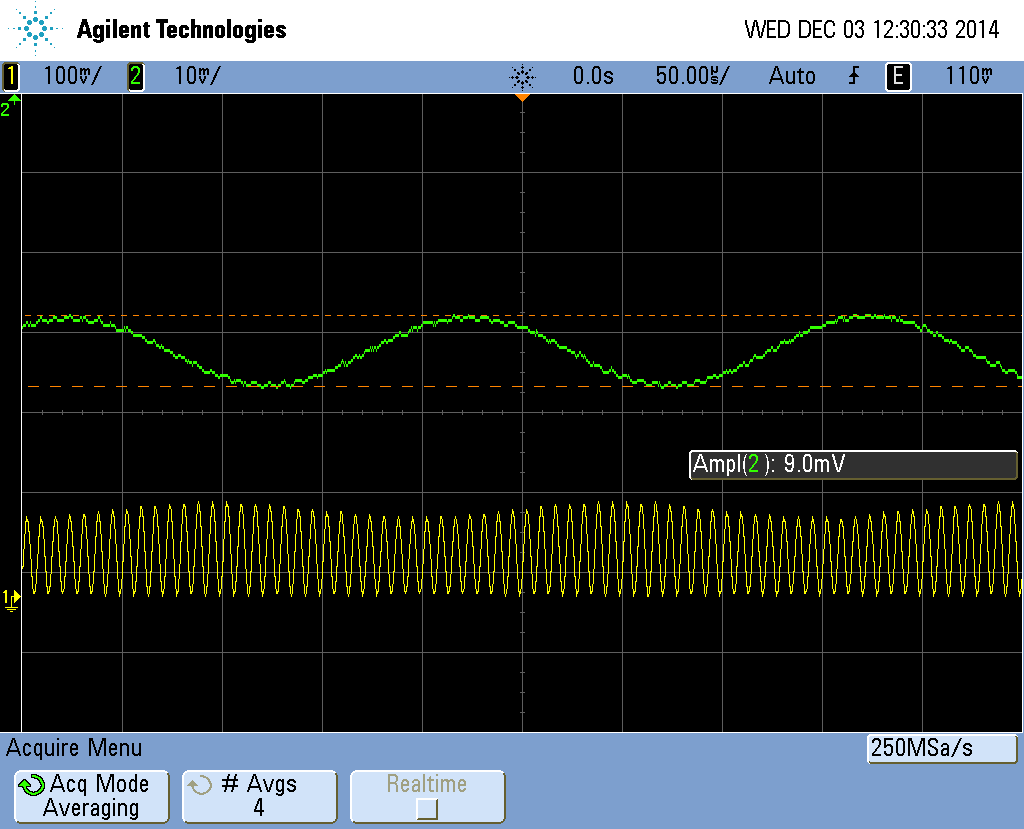Click the 110mV trigger level value
The width and height of the screenshot is (1024, 829).
tap(968, 76)
